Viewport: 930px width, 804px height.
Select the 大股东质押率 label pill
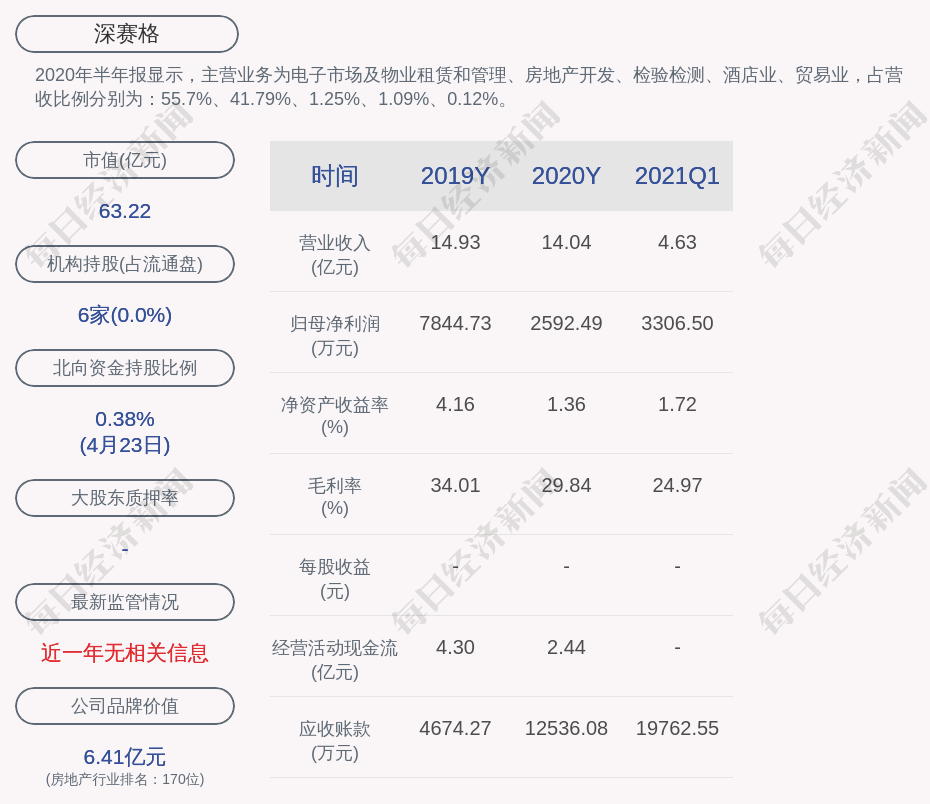coord(125,497)
